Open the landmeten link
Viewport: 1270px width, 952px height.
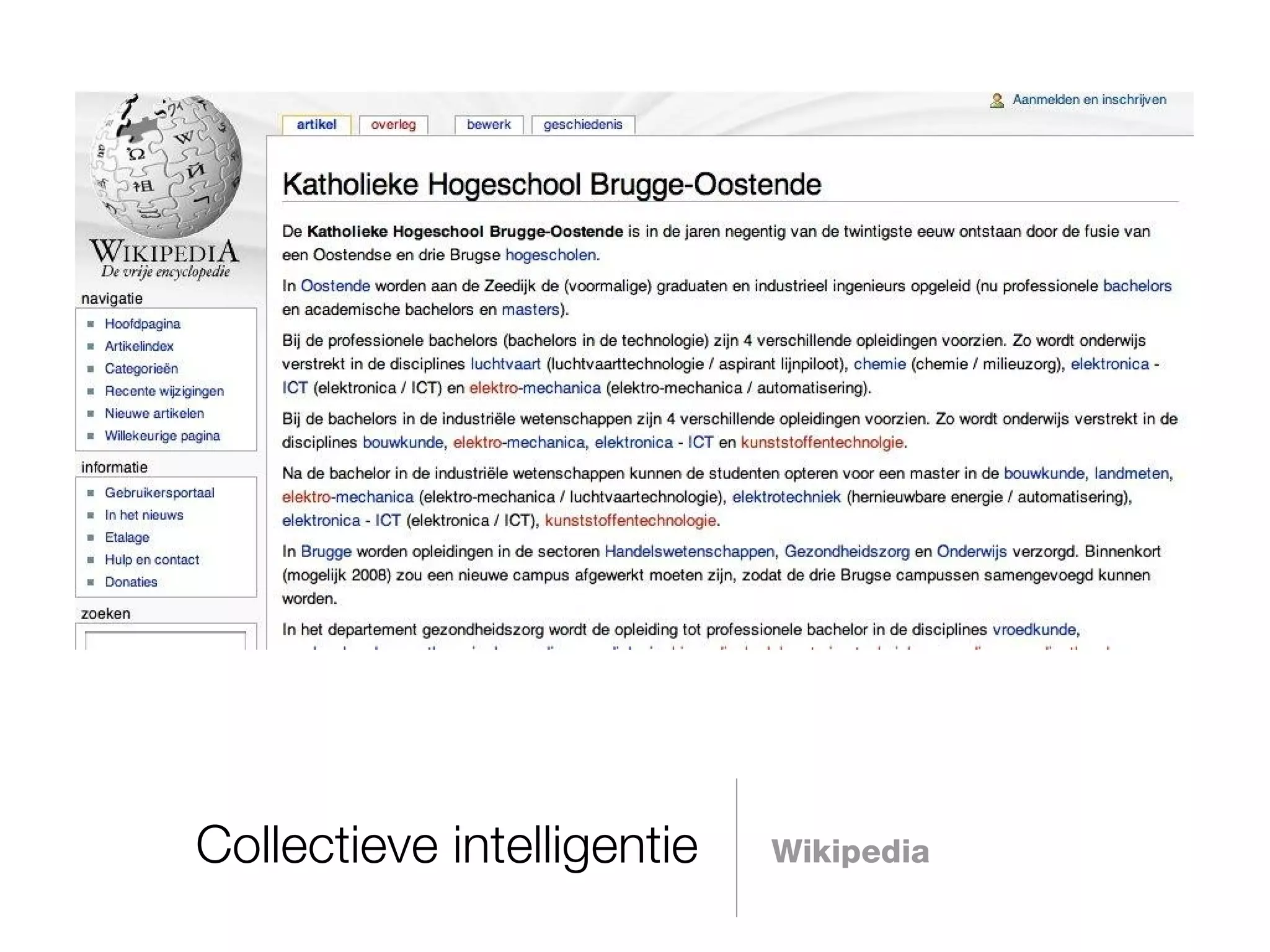tap(1132, 474)
